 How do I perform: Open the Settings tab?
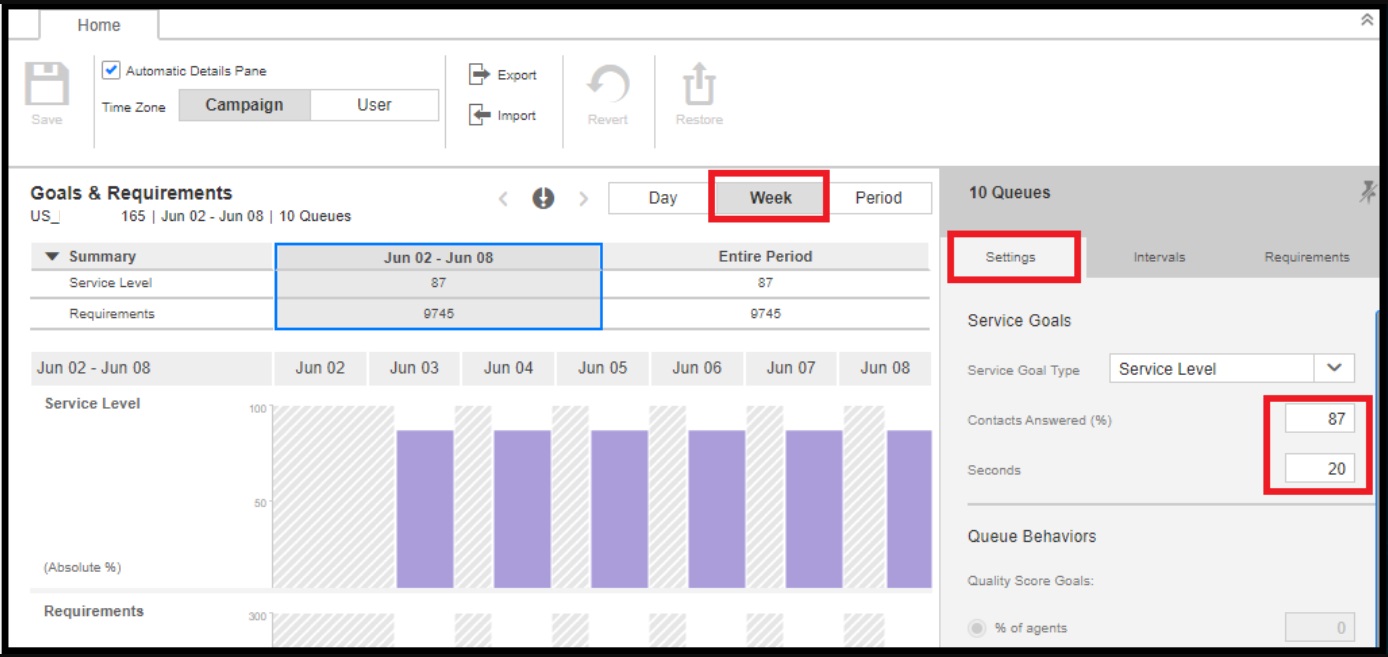[x=1010, y=257]
